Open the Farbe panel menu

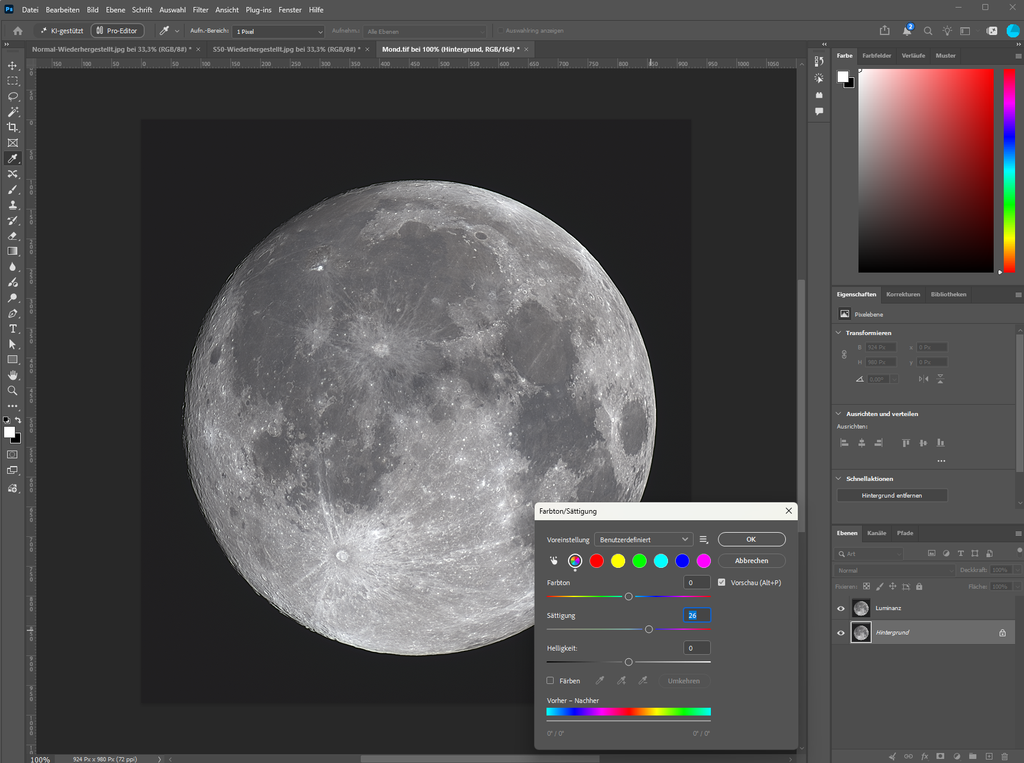coord(1017,56)
